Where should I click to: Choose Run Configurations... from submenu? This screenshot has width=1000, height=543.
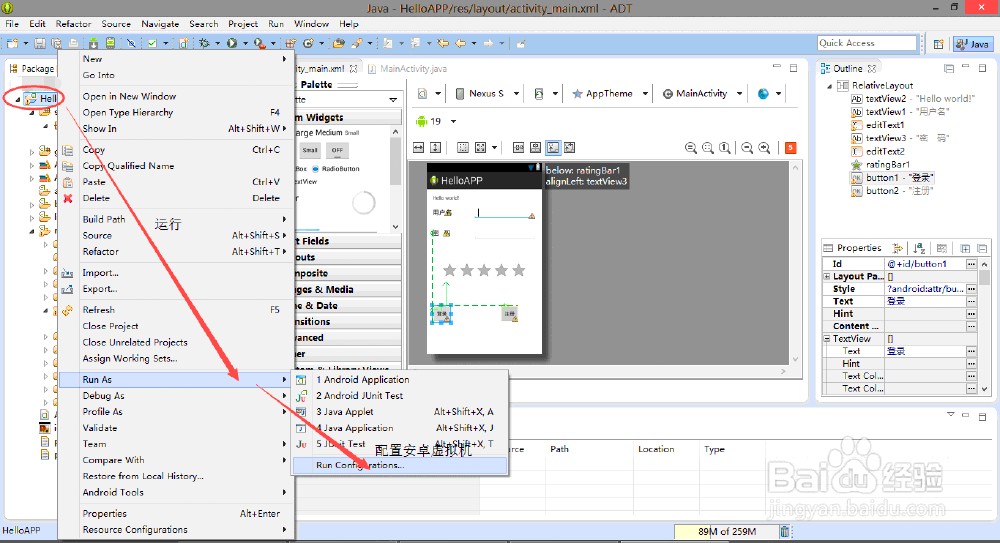coord(400,465)
